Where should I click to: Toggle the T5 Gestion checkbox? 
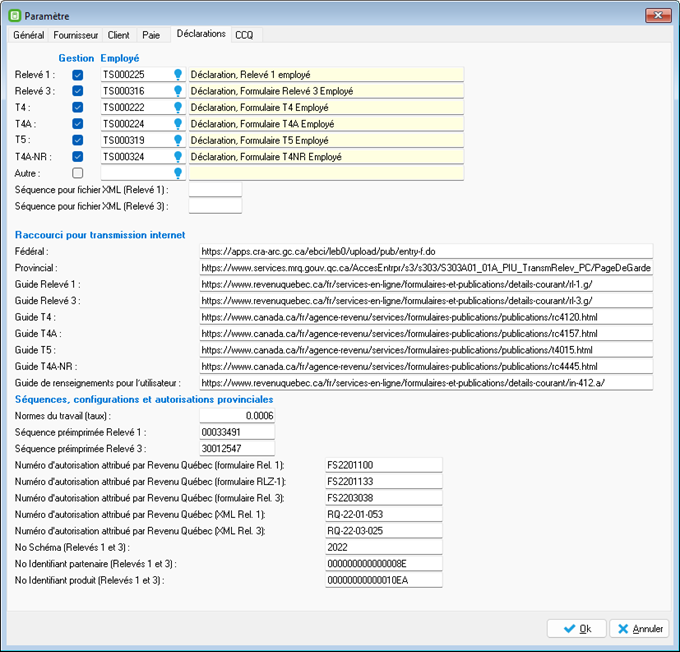point(78,141)
